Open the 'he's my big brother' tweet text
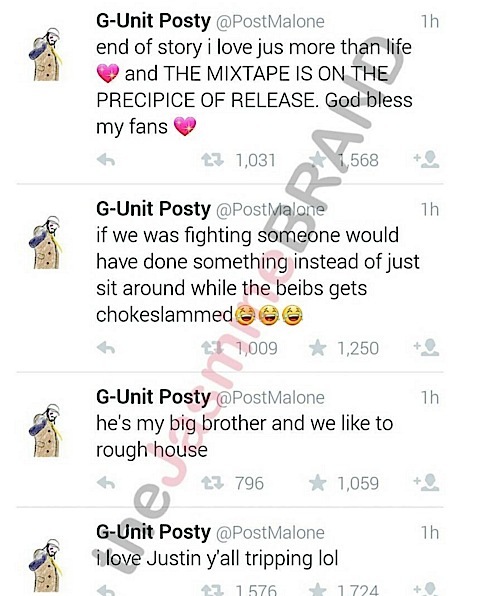 [x=244, y=436]
